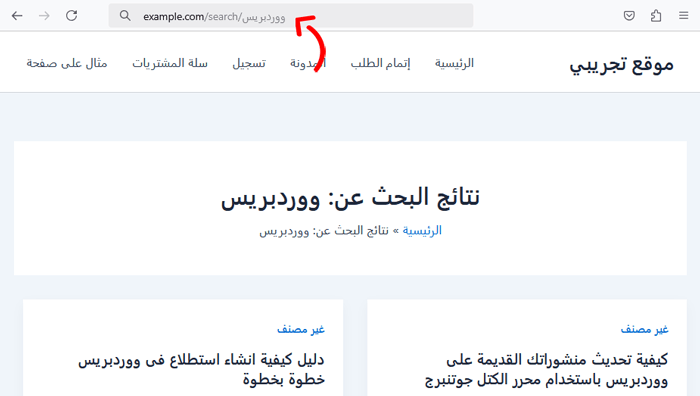Image resolution: width=700 pixels, height=396 pixels.
Task: Open post دليل كيفية انشاء استطلاع
Action: tap(201, 370)
